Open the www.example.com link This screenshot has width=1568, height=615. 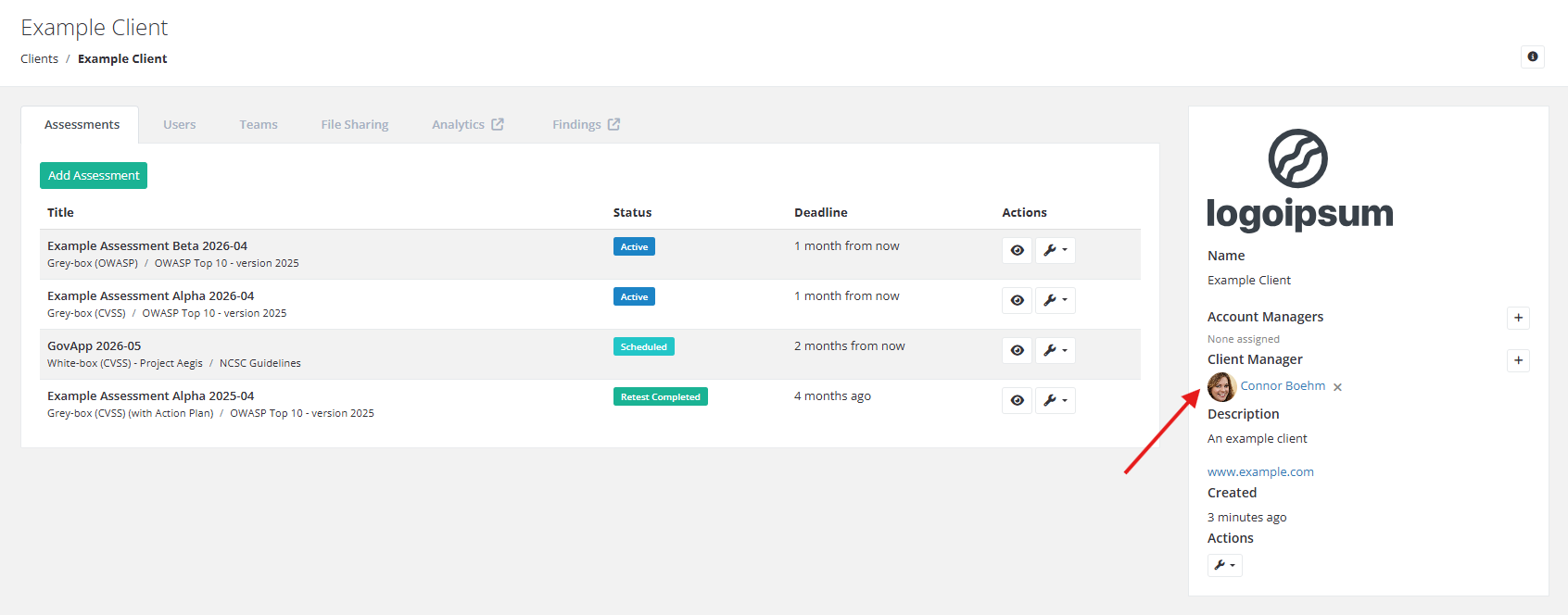point(1260,471)
